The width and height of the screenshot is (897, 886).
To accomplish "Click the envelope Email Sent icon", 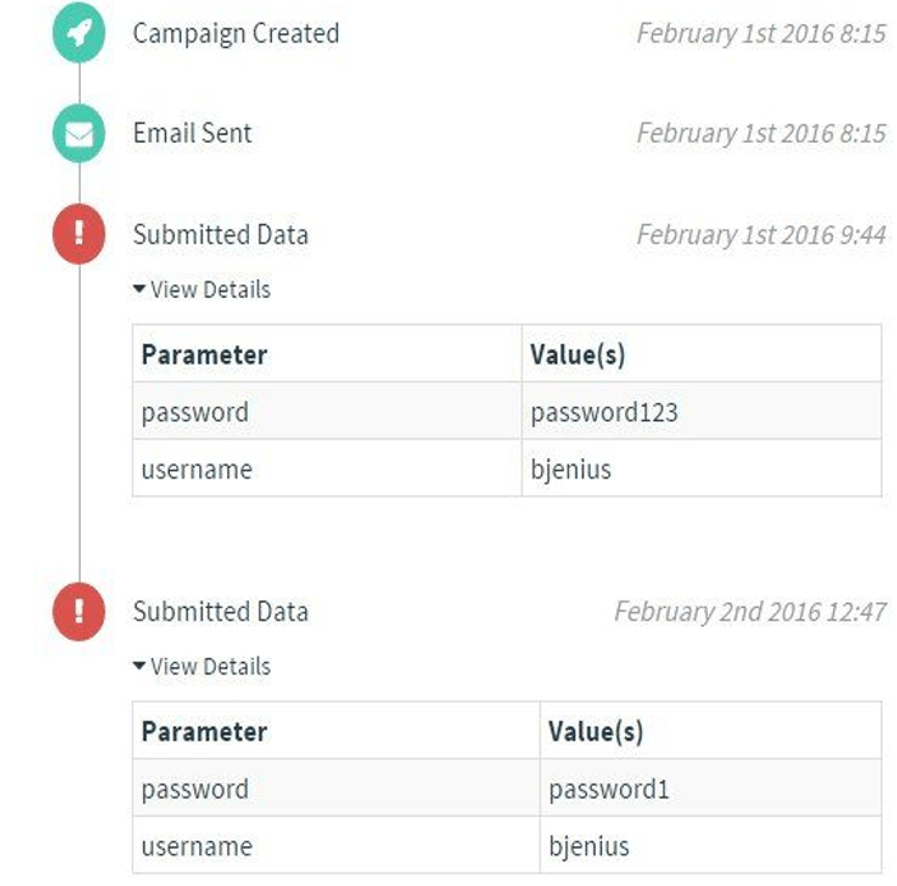I will pyautogui.click(x=78, y=135).
